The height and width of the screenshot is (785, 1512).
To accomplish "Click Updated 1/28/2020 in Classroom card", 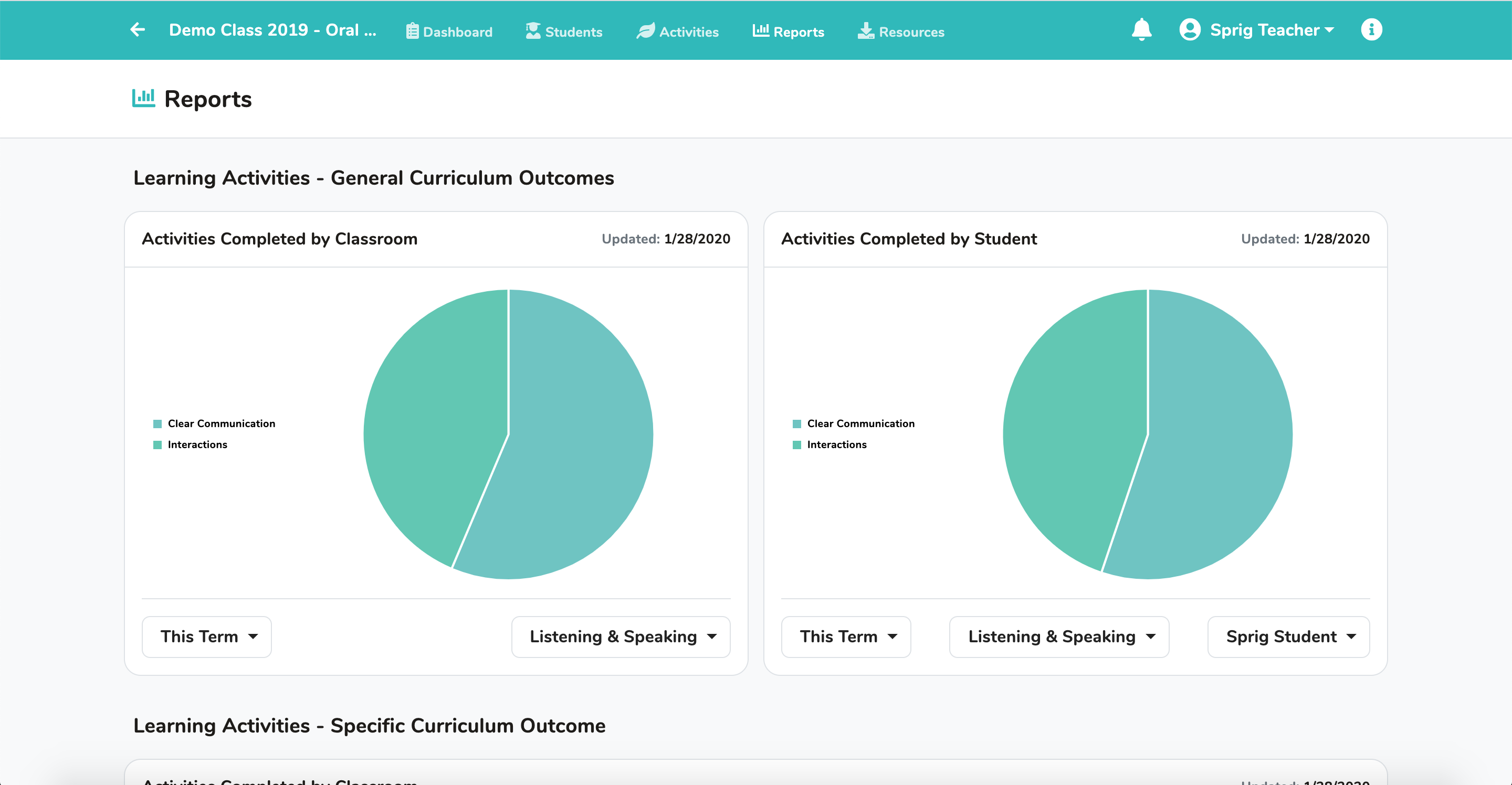I will 666,239.
